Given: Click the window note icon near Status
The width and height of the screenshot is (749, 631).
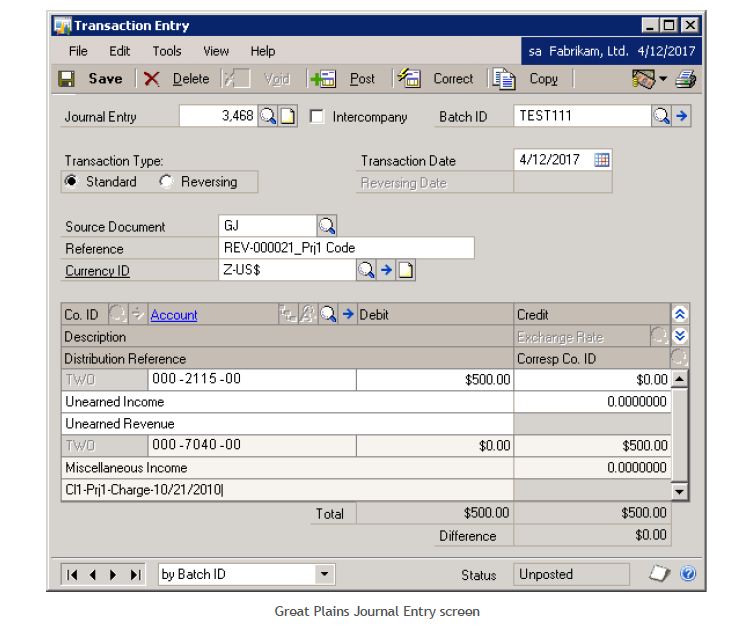Looking at the screenshot, I should click(659, 573).
